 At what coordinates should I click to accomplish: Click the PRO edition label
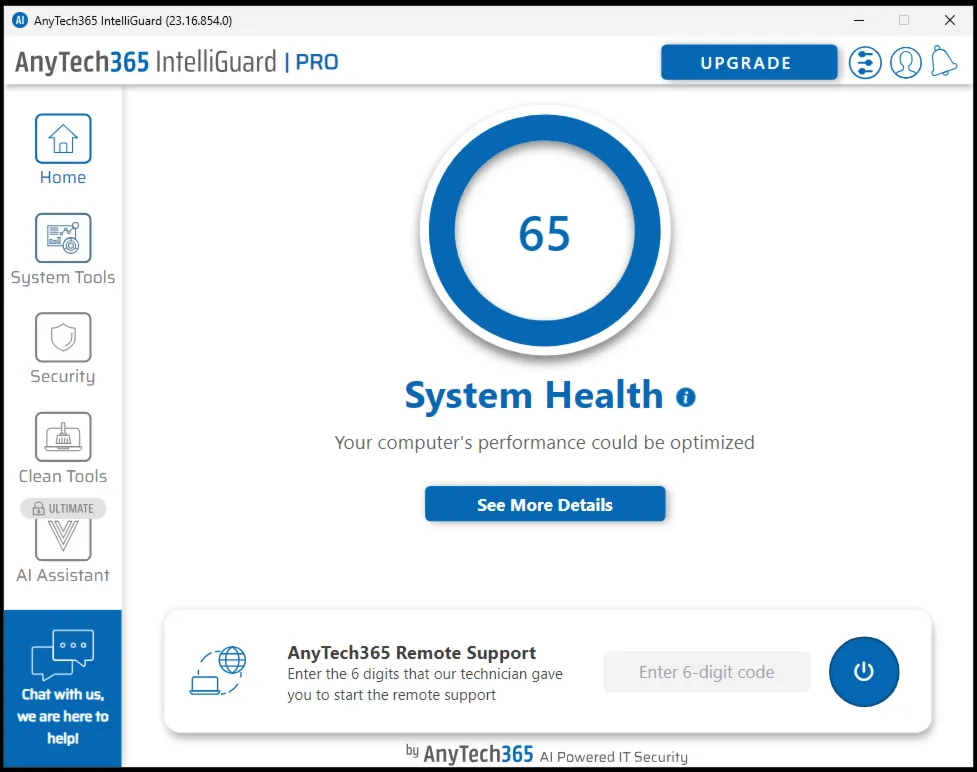317,62
